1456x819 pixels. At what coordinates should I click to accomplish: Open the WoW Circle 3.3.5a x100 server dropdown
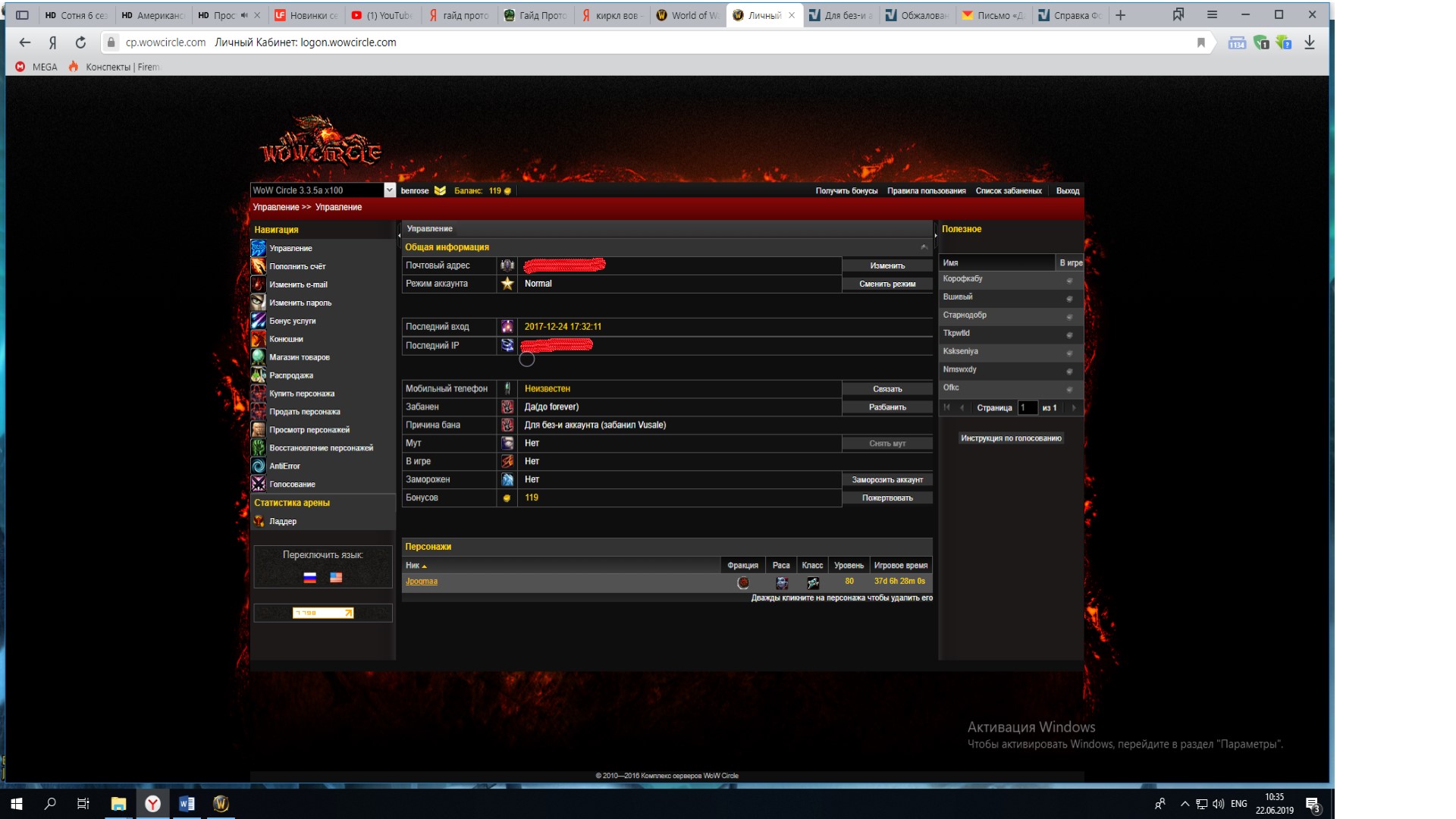coord(389,190)
